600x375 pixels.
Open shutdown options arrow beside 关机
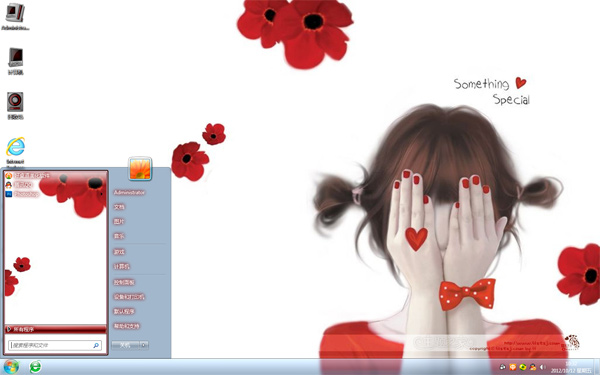tap(144, 345)
